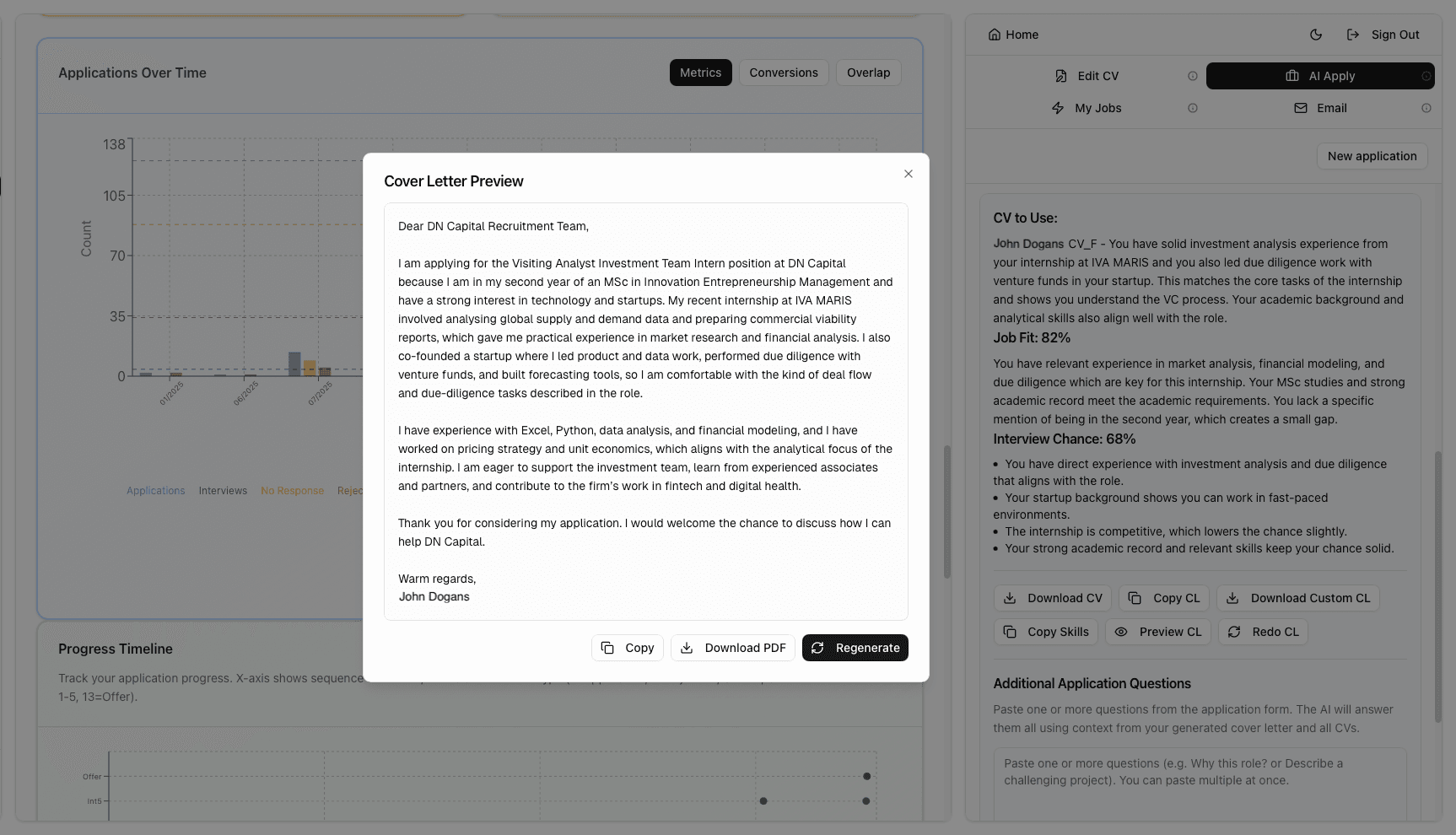Click the Home icon in the sidebar
The height and width of the screenshot is (835, 1456).
pyautogui.click(x=994, y=35)
